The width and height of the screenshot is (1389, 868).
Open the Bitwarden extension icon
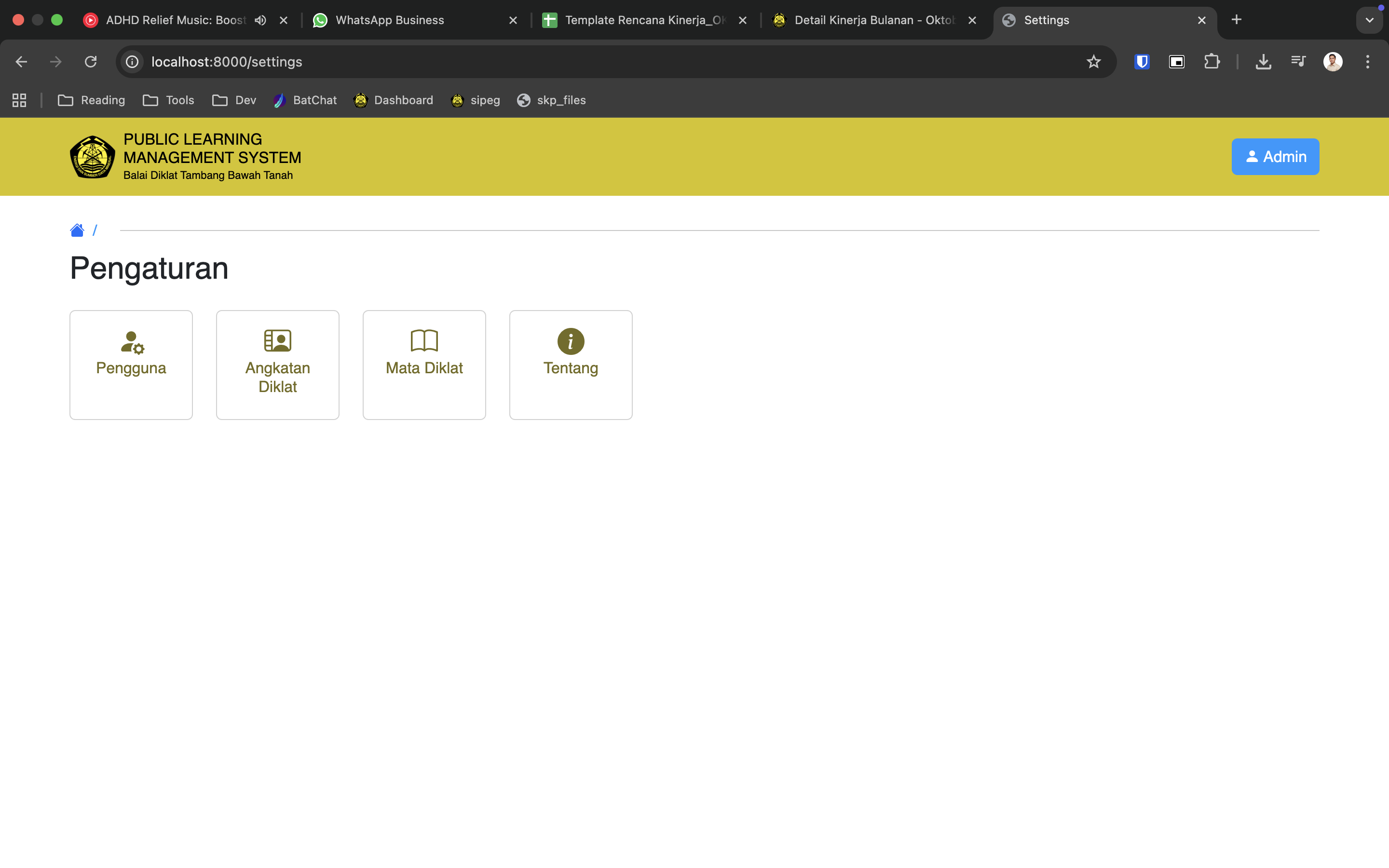(1142, 62)
